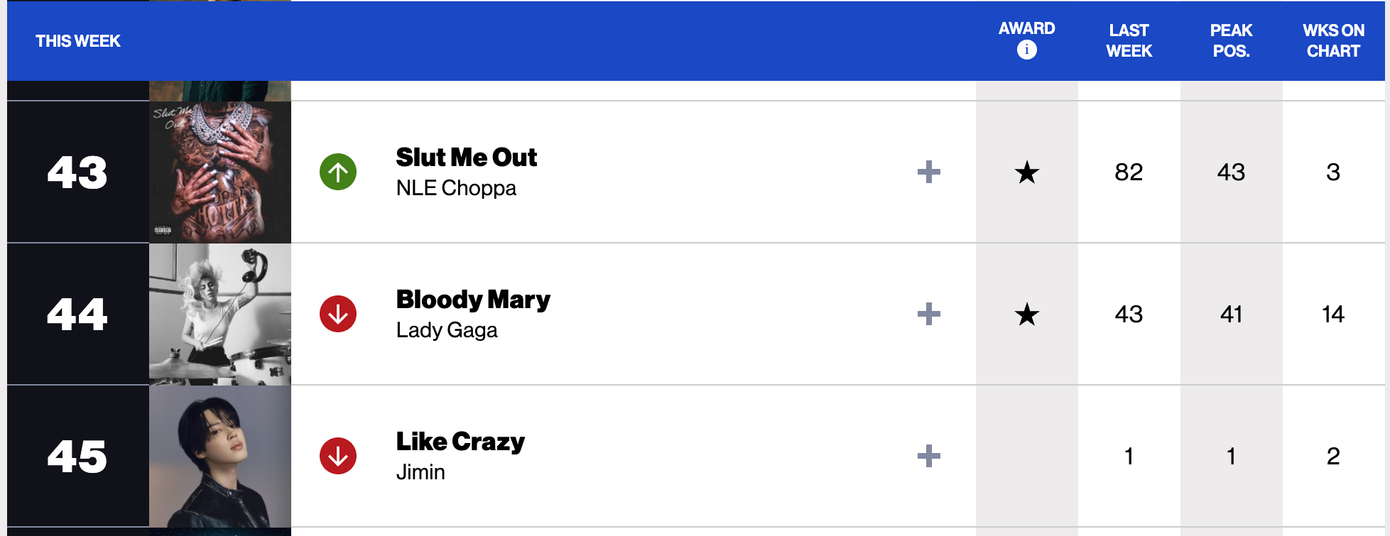Open the Bloody Mary song title
The width and height of the screenshot is (1390, 536).
[x=473, y=299]
